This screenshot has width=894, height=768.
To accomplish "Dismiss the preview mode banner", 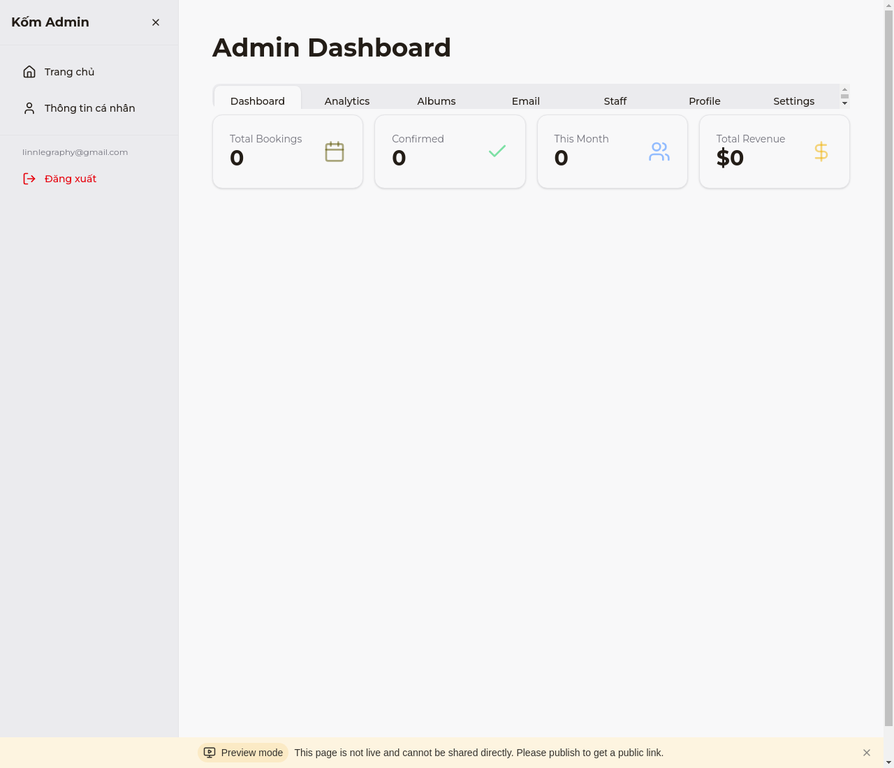I will (x=866, y=753).
